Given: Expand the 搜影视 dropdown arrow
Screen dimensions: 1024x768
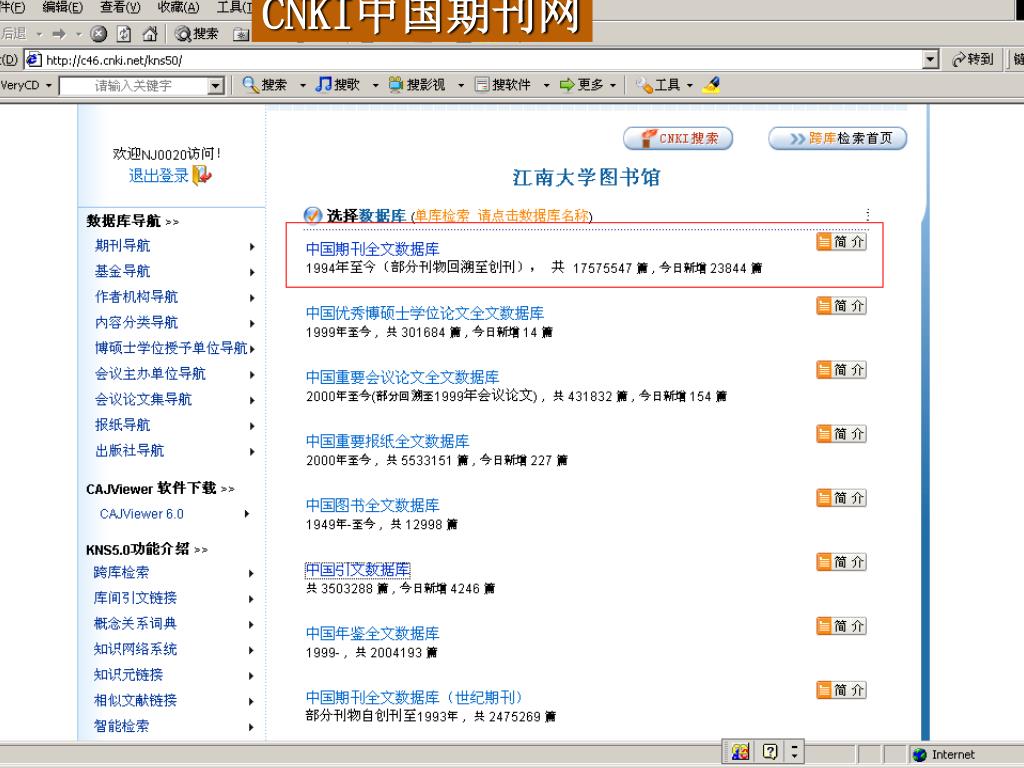Looking at the screenshot, I should pos(461,85).
